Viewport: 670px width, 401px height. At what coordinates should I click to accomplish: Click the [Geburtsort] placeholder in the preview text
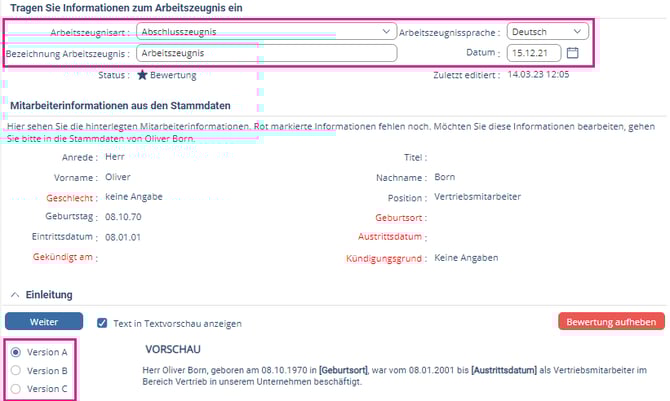[343, 370]
